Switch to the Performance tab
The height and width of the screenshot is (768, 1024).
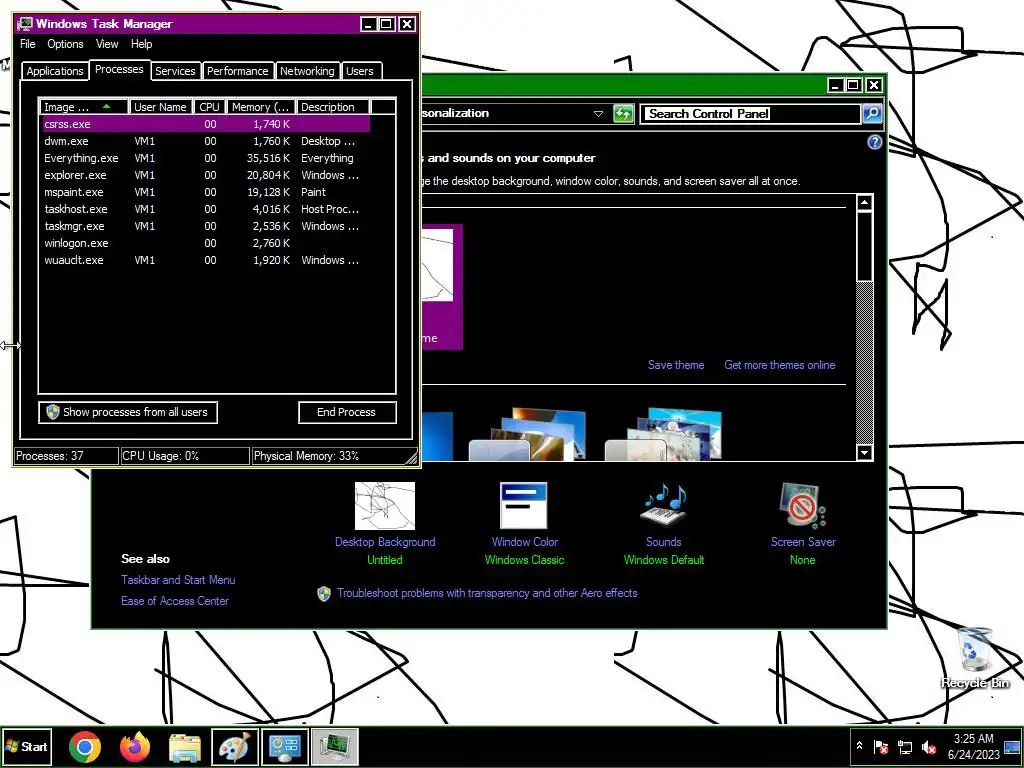(237, 71)
